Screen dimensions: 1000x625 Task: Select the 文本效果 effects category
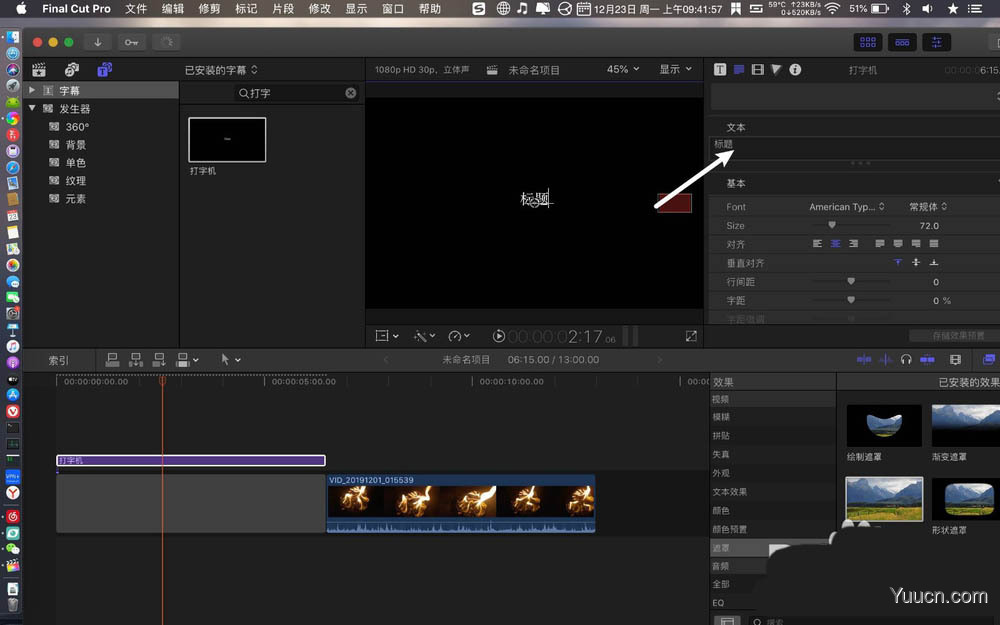coord(730,492)
